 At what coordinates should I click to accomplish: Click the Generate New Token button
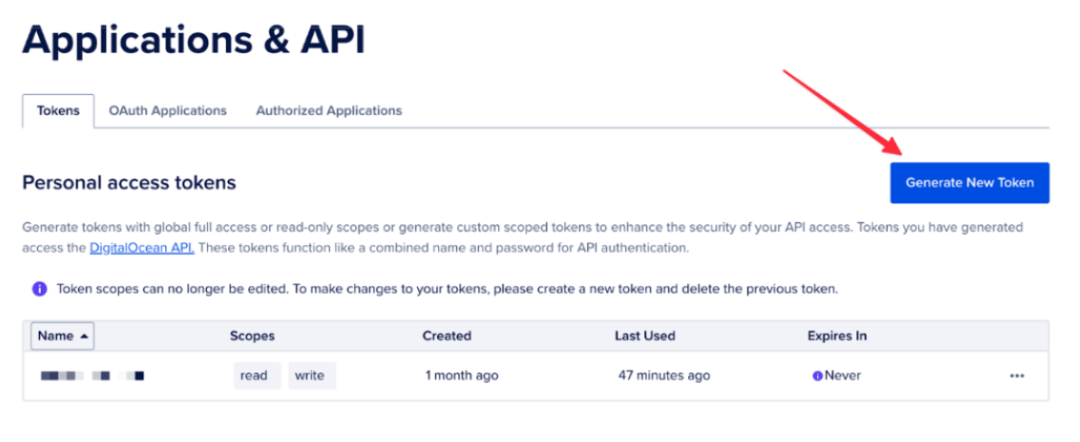coord(969,182)
